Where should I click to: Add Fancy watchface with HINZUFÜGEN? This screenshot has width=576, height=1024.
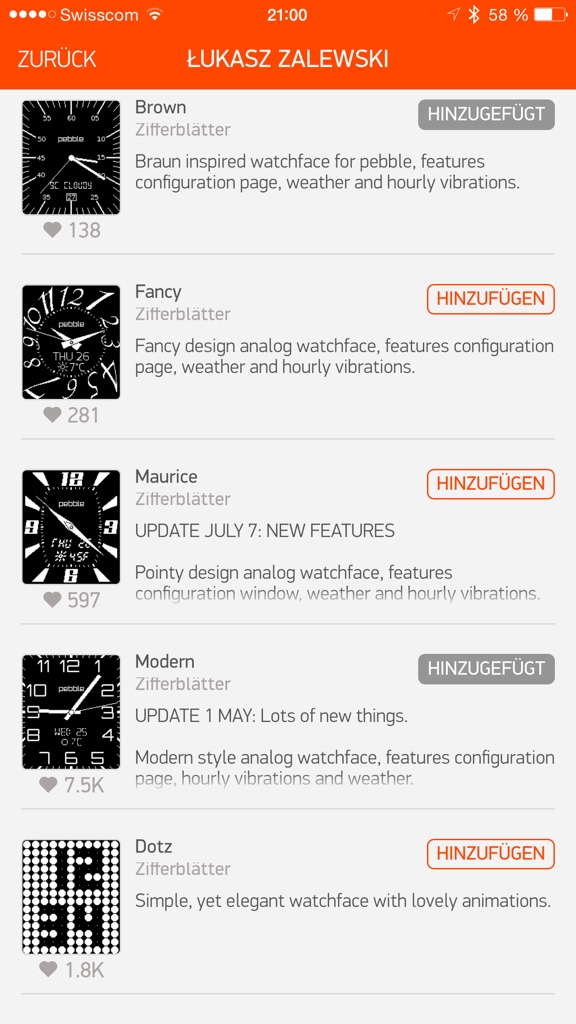[490, 299]
